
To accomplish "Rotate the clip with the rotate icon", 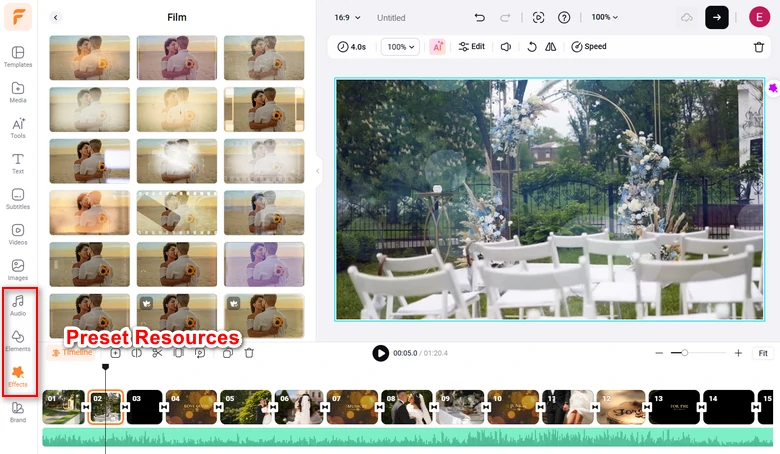I will coord(532,47).
